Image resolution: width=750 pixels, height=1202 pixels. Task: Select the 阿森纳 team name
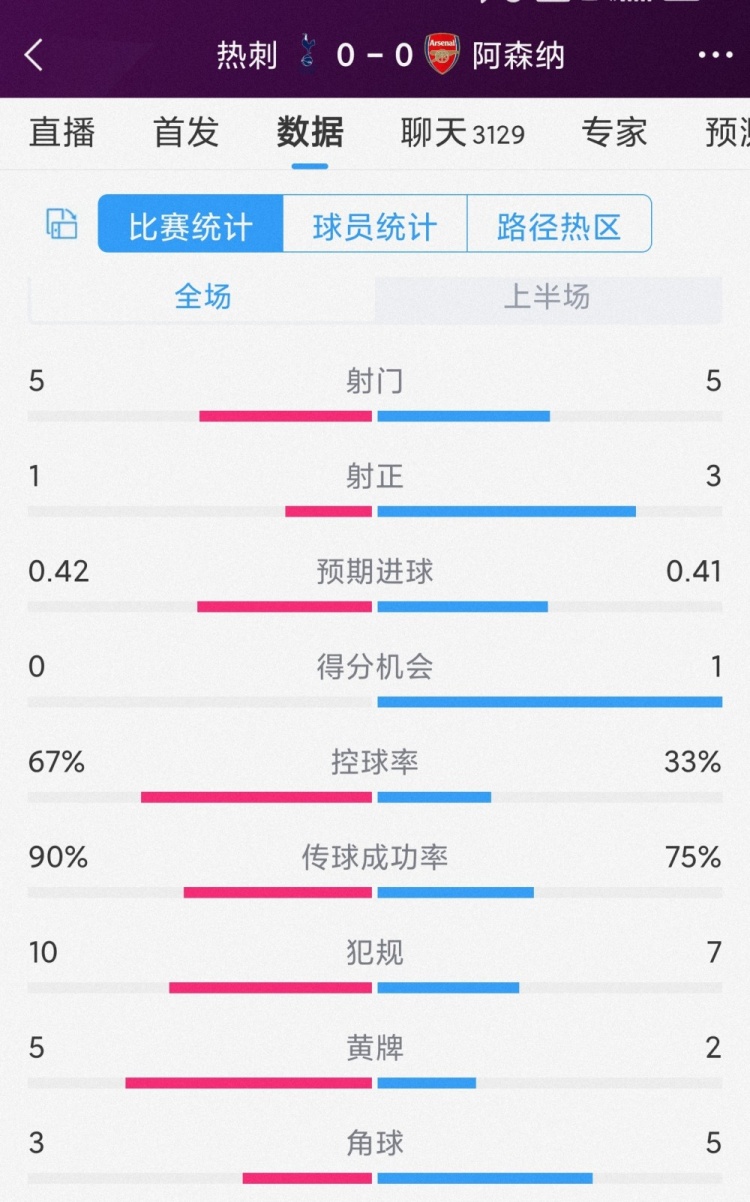pos(512,56)
